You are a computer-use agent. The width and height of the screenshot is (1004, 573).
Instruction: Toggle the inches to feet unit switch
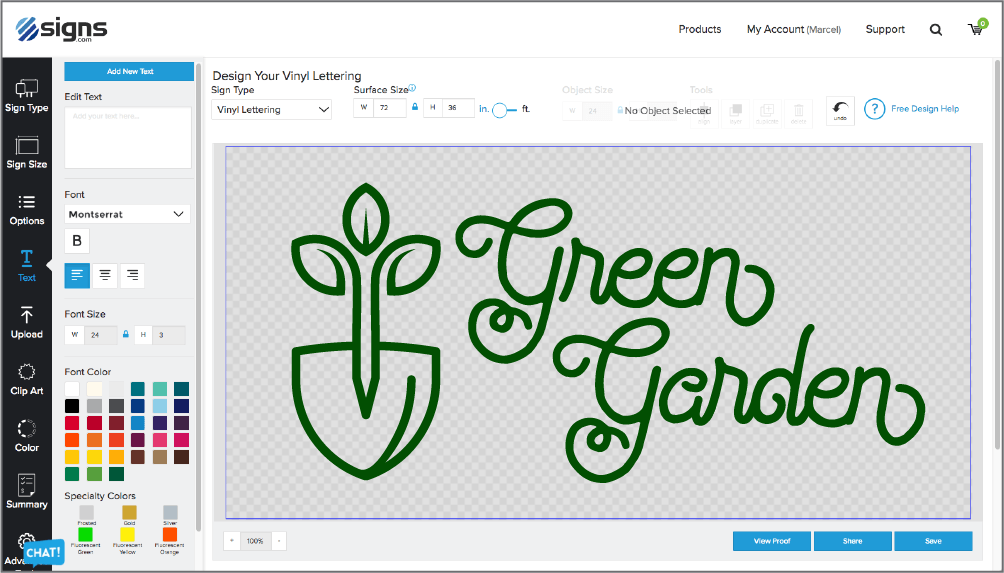[505, 110]
